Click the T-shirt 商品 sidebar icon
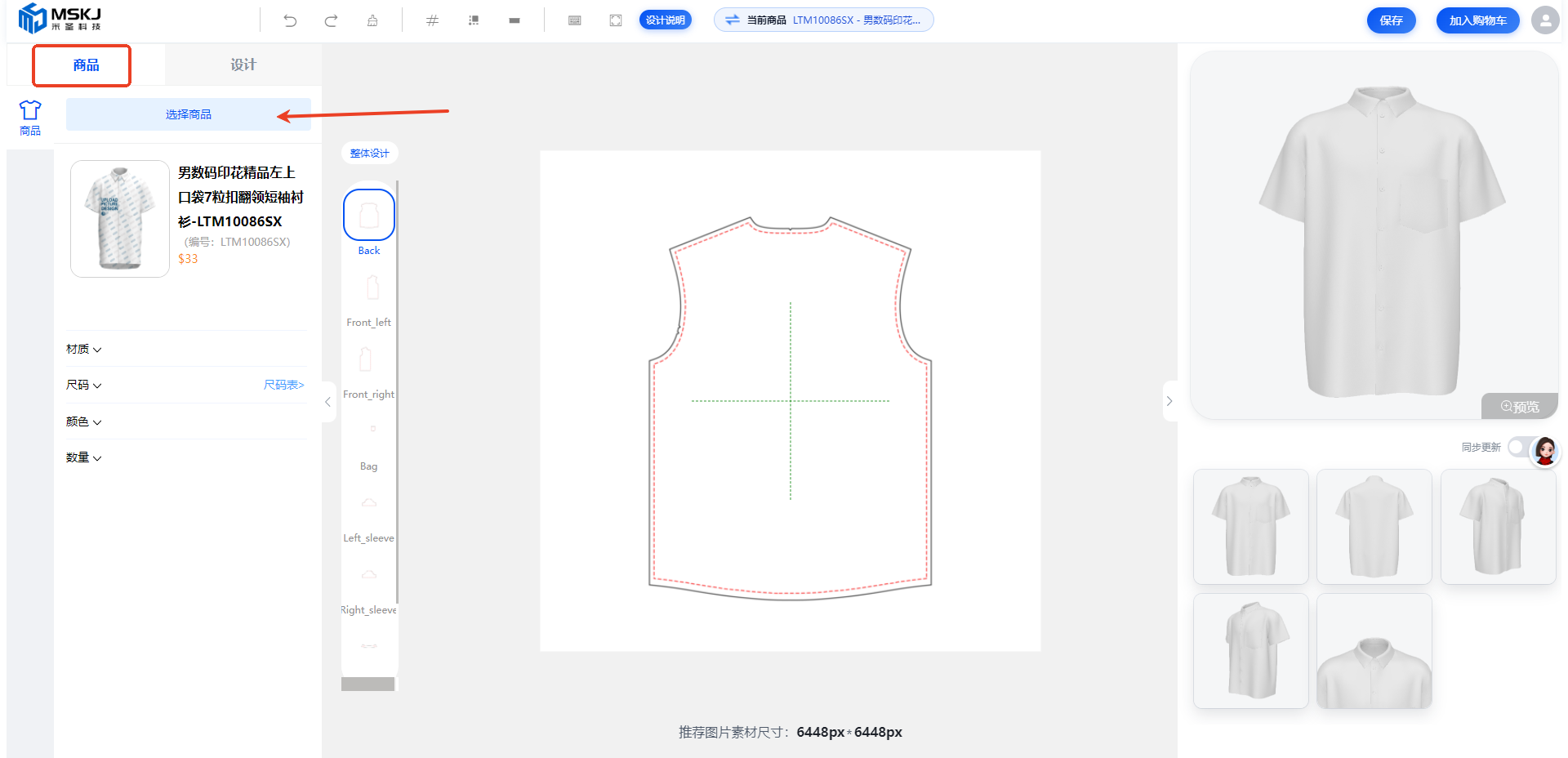1568x758 pixels. (30, 118)
